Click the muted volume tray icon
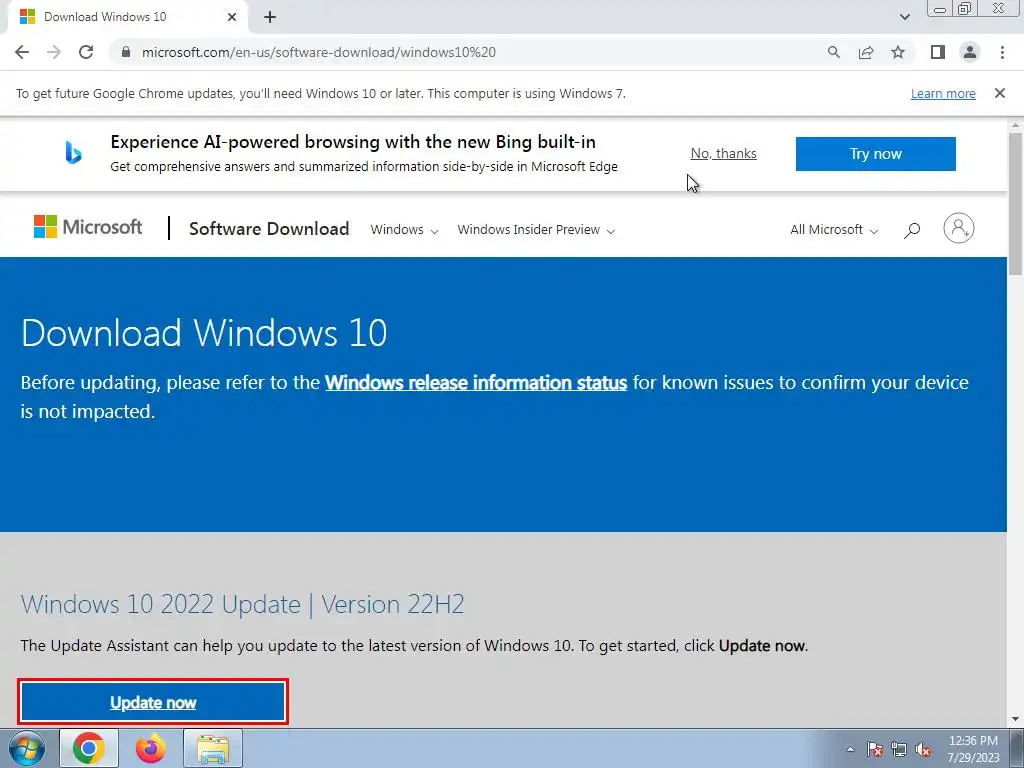The image size is (1024, 768). 923,749
